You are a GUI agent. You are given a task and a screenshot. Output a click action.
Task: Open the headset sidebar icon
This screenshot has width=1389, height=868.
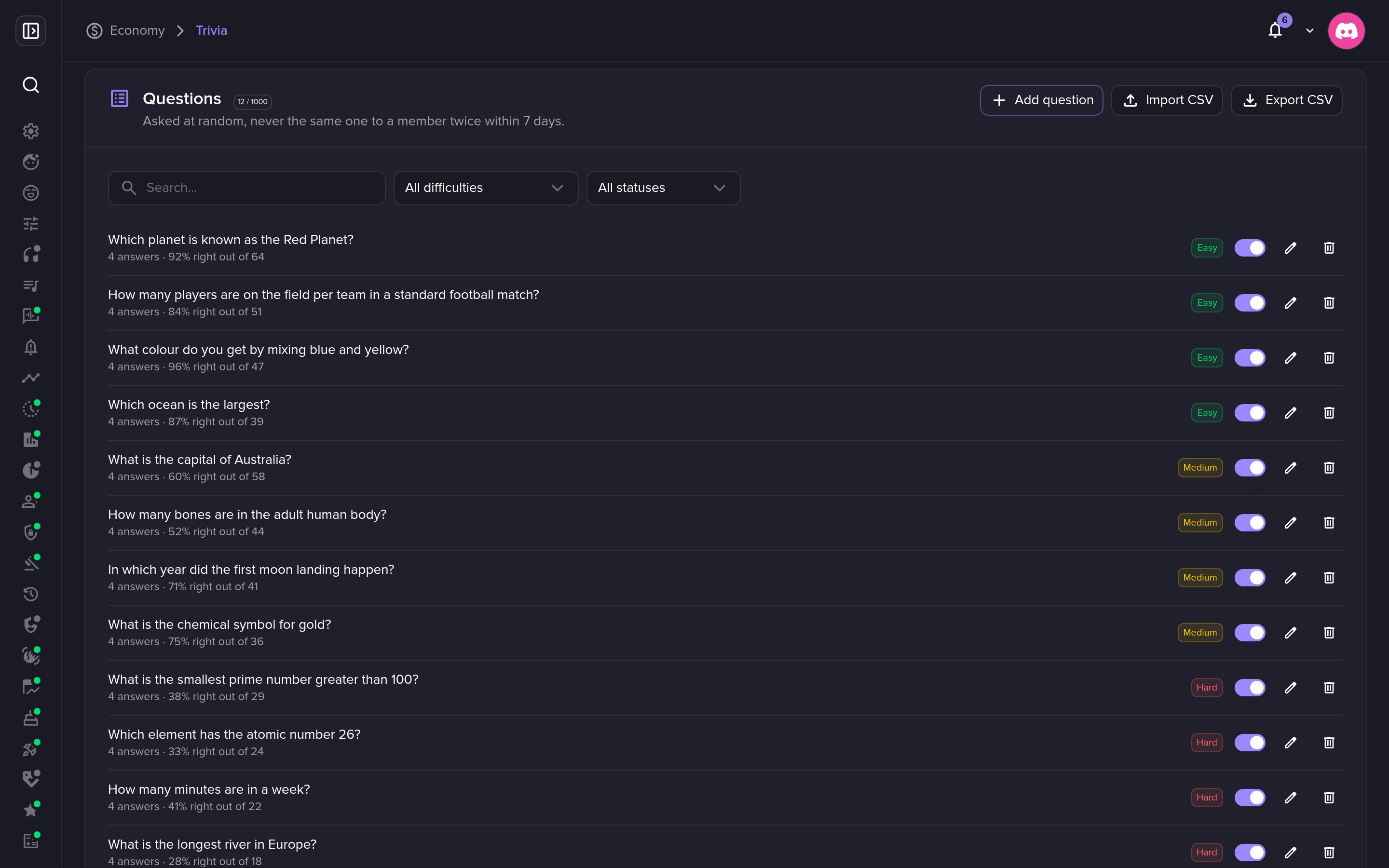click(30, 254)
